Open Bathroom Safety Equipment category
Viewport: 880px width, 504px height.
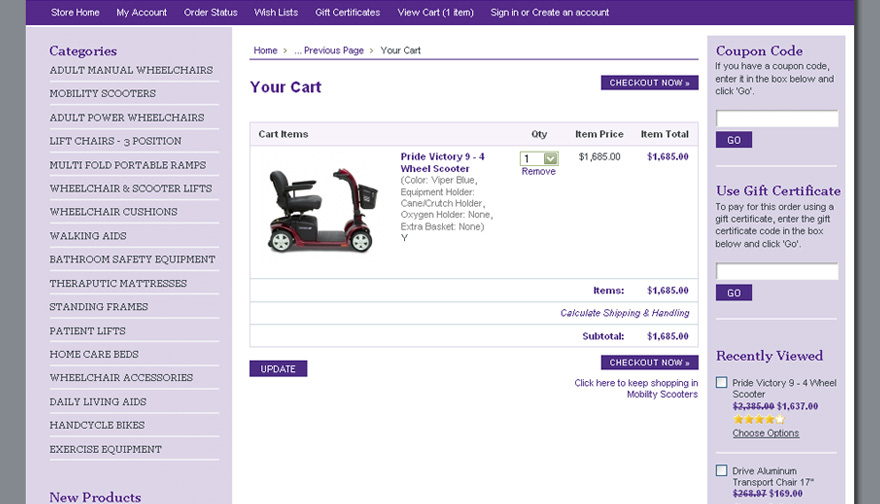point(132,259)
